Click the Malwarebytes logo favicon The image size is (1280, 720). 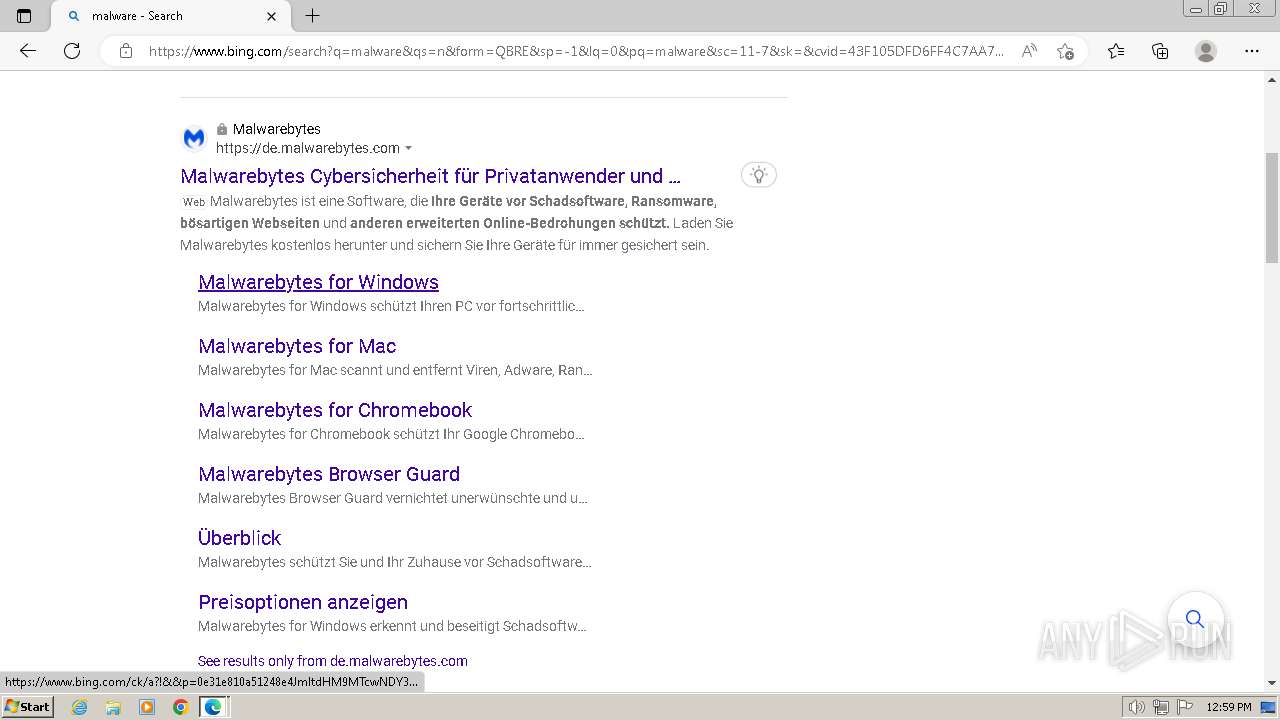tap(194, 138)
